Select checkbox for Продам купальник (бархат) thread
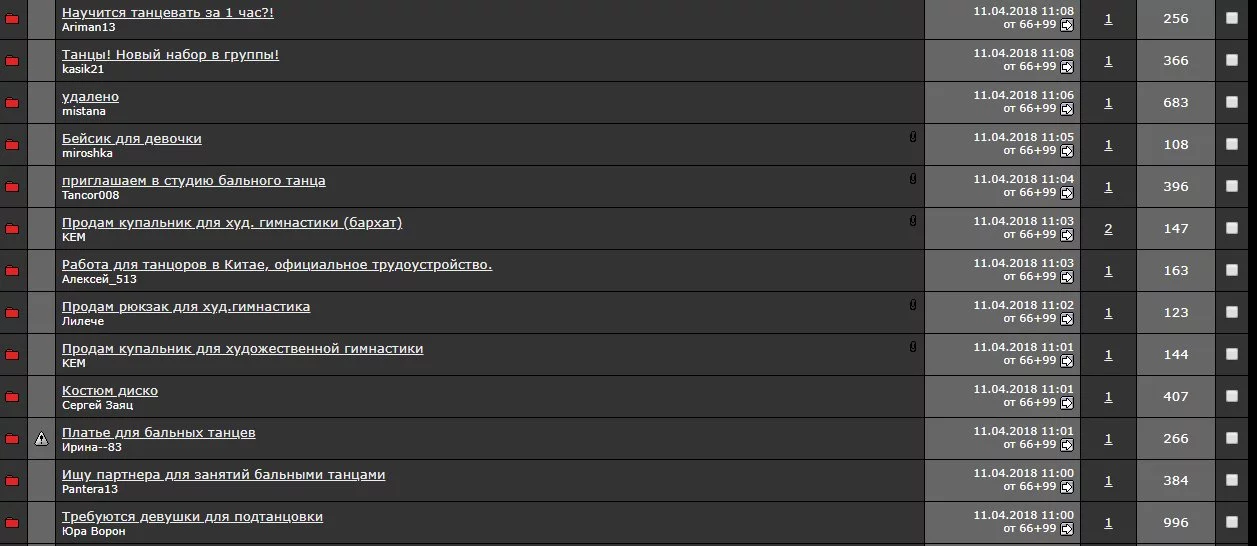 (1232, 228)
